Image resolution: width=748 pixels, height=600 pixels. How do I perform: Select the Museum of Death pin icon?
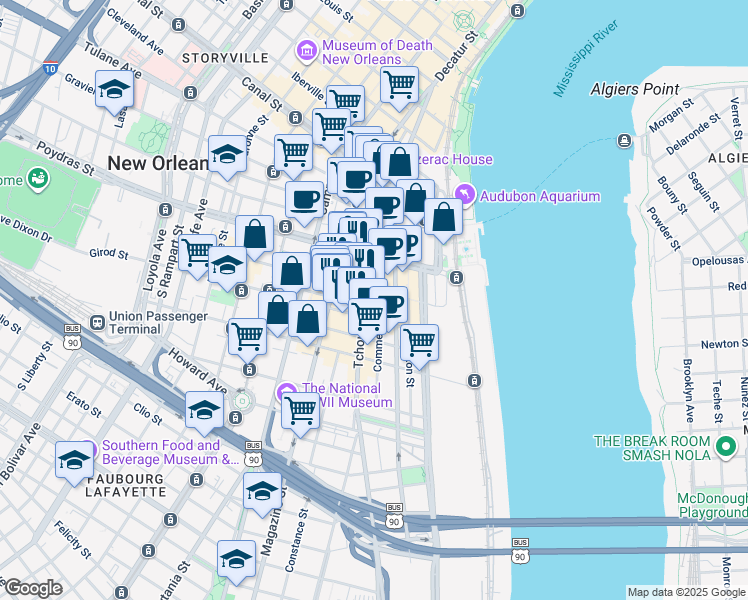[307, 52]
